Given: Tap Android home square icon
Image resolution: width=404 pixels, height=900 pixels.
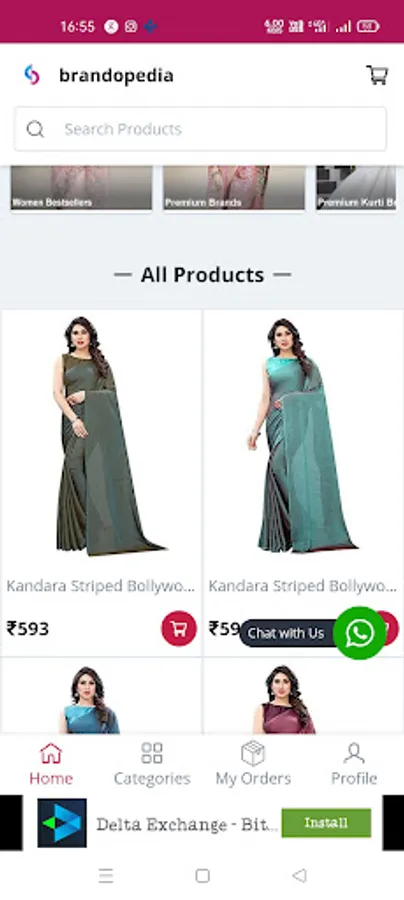Looking at the screenshot, I should 202,875.
